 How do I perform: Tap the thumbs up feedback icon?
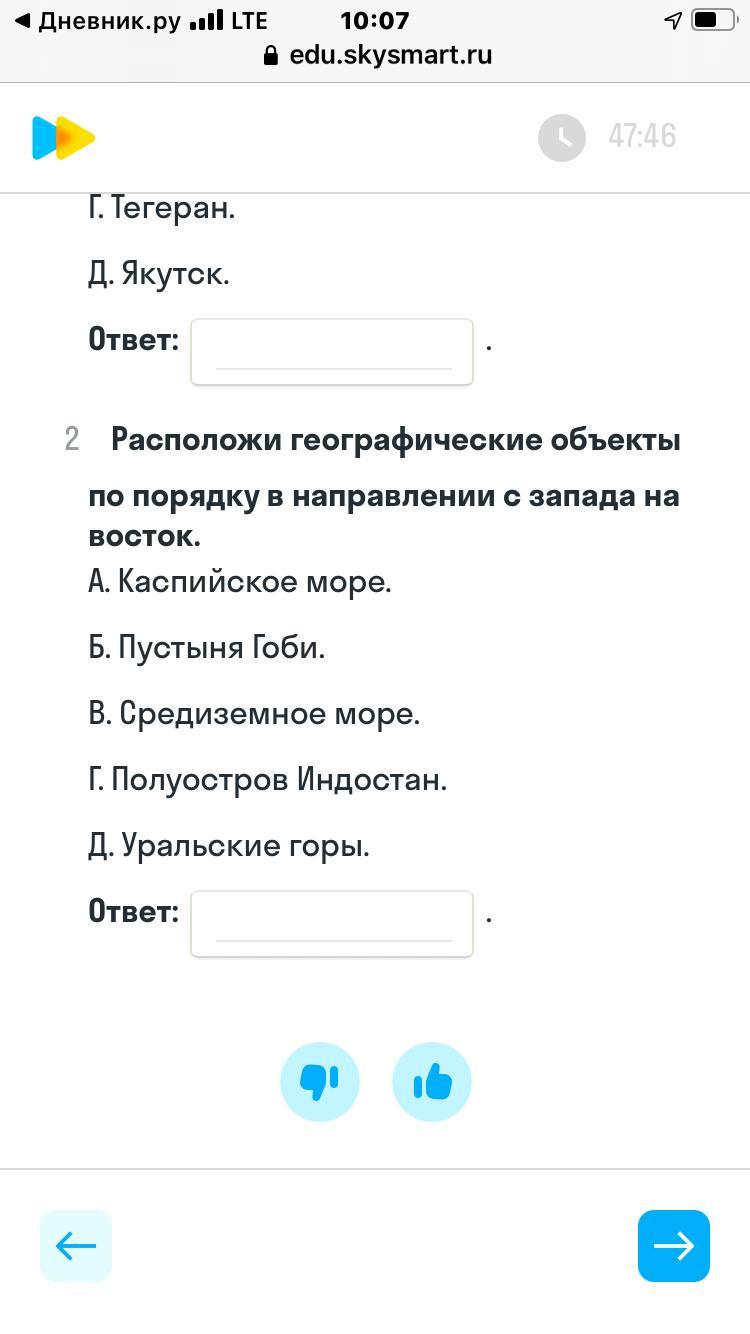(x=432, y=1082)
